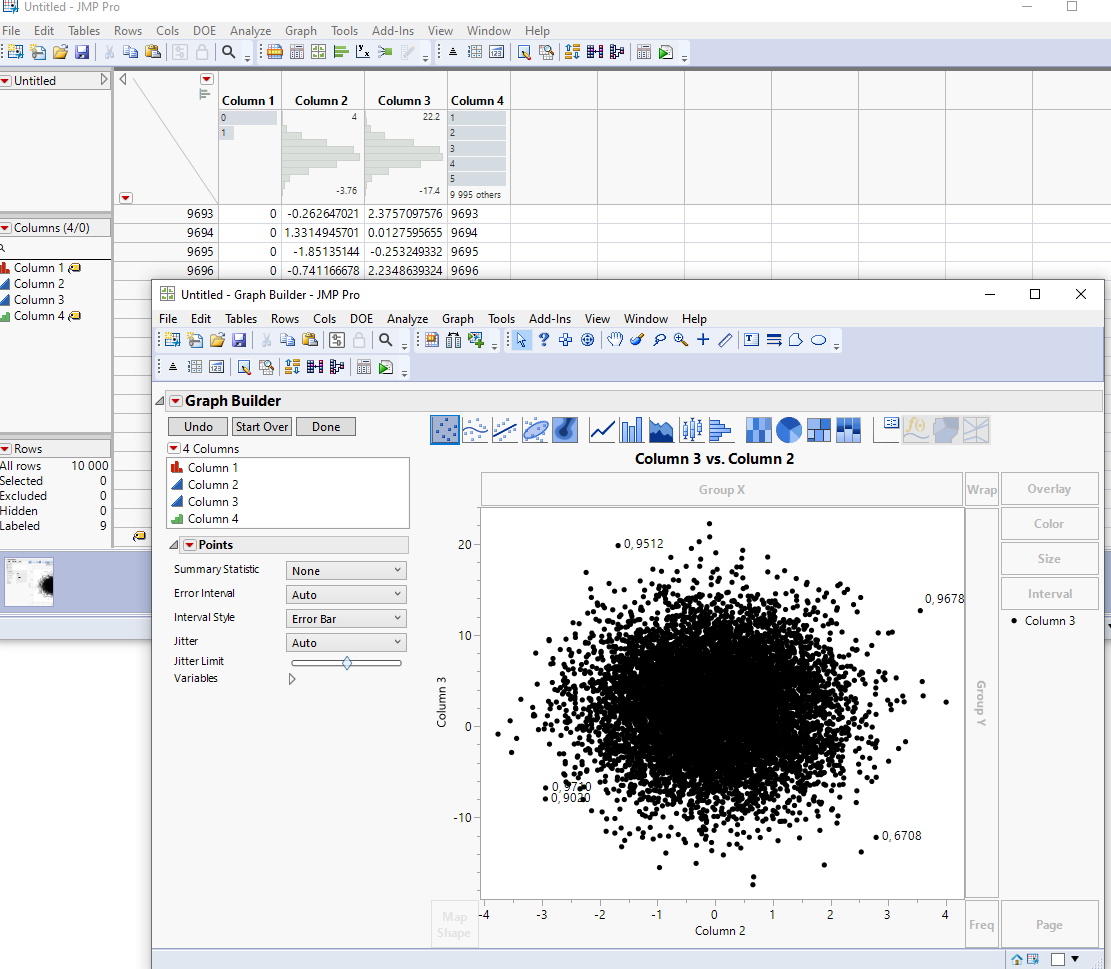Open the Graph menu in Graph Builder
This screenshot has width=1111, height=969.
tap(457, 318)
